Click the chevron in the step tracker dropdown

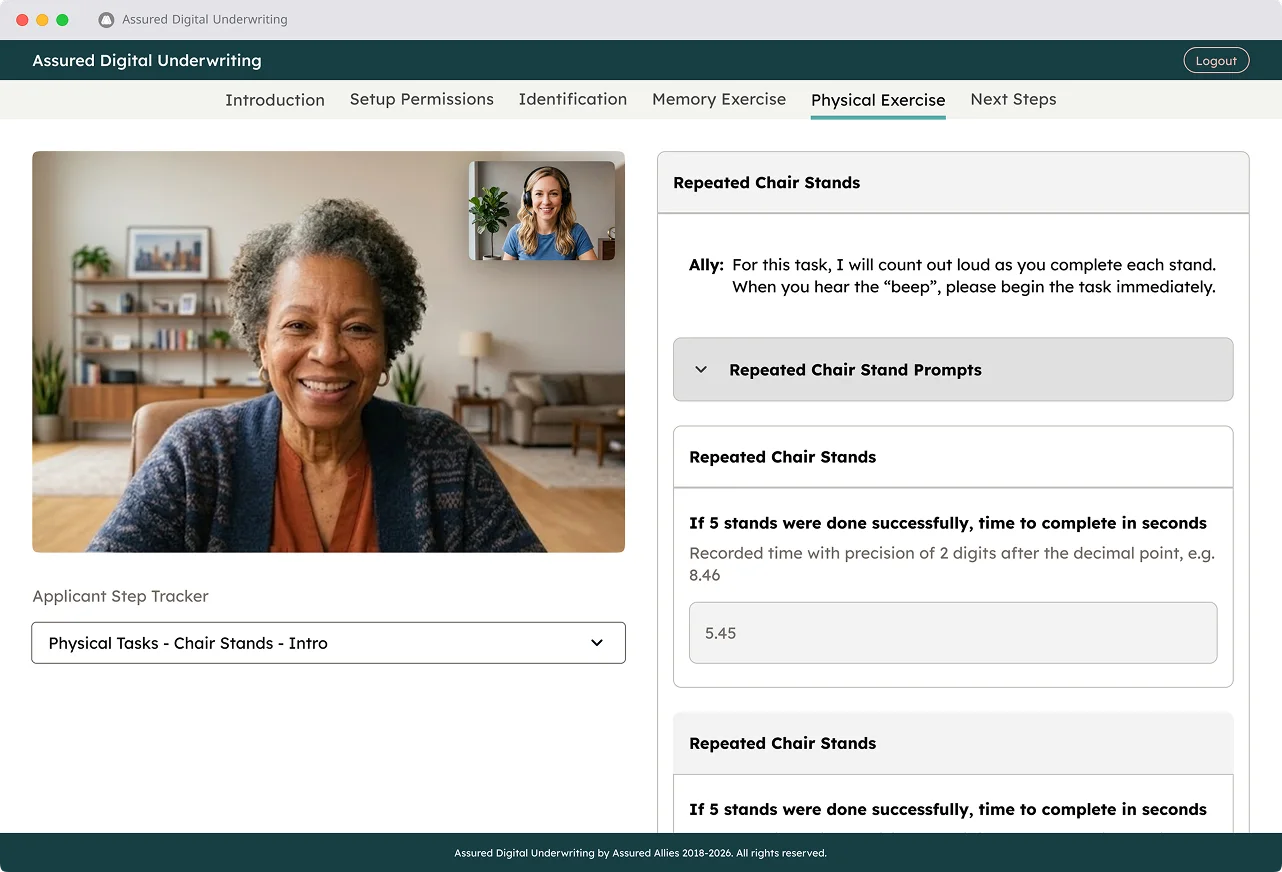tap(597, 643)
